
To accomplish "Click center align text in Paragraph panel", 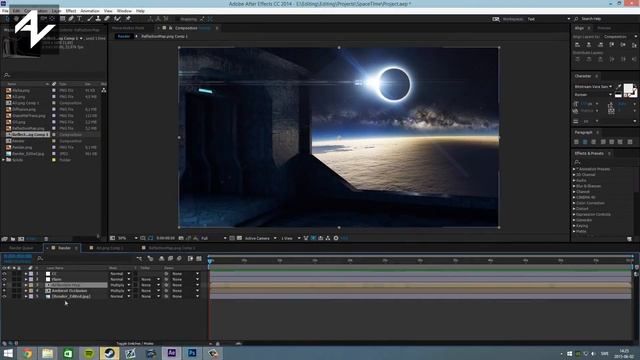I will 585,142.
